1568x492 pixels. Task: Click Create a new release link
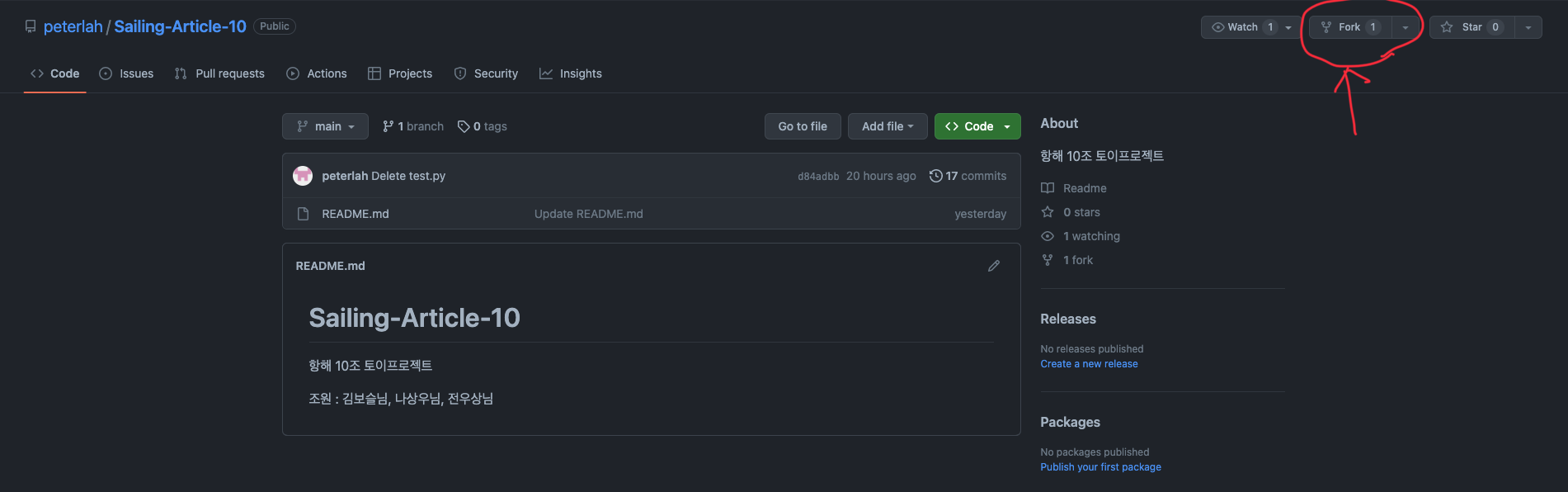[1089, 364]
